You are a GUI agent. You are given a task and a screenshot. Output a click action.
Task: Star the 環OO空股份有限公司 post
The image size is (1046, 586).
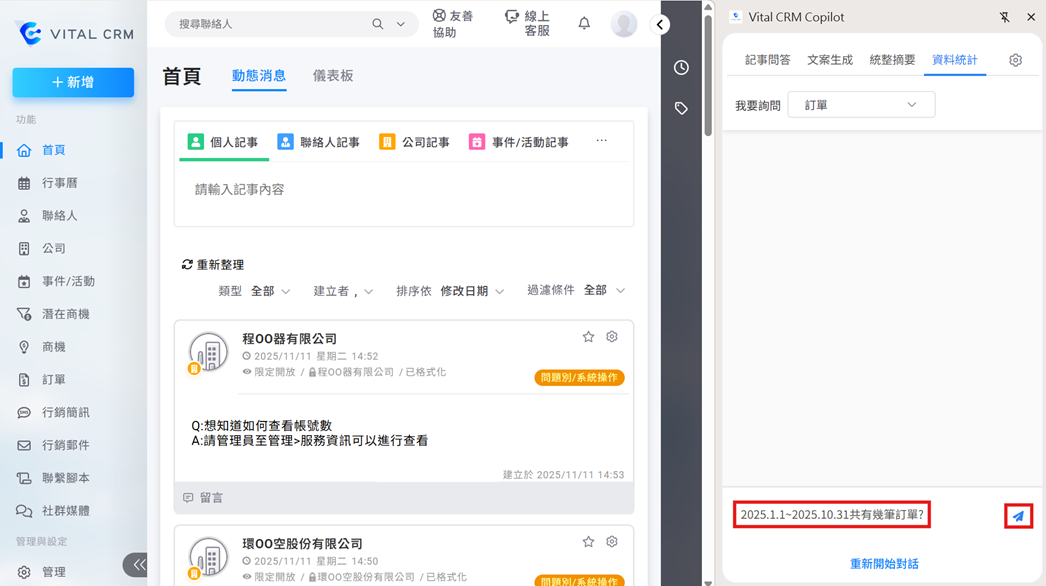[588, 542]
